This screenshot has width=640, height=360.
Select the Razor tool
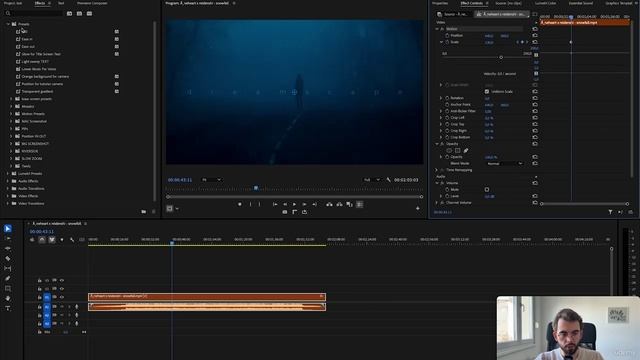click(x=8, y=258)
